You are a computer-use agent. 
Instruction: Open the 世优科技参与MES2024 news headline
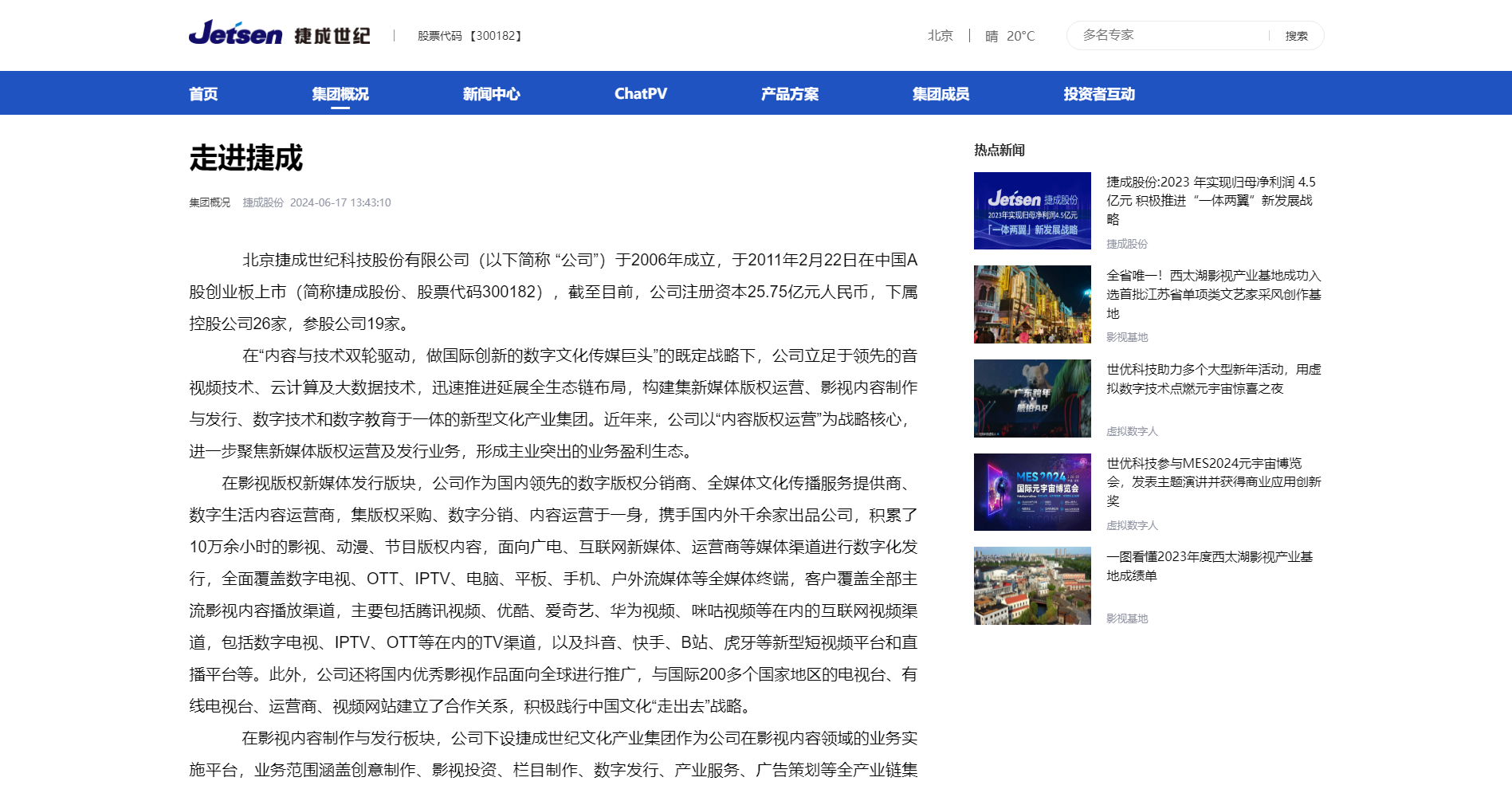(x=1213, y=481)
